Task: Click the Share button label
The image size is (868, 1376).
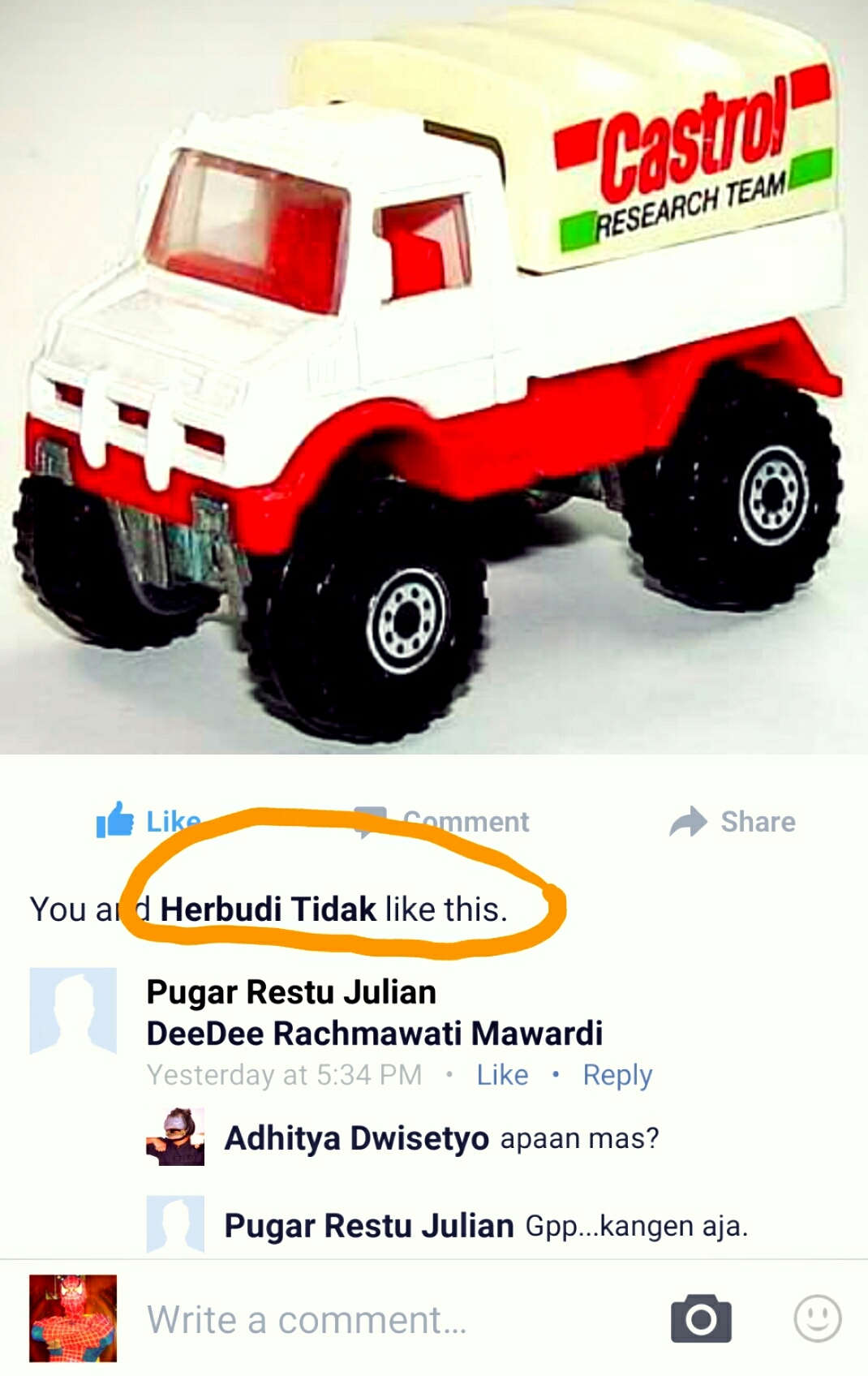Action: [x=758, y=821]
